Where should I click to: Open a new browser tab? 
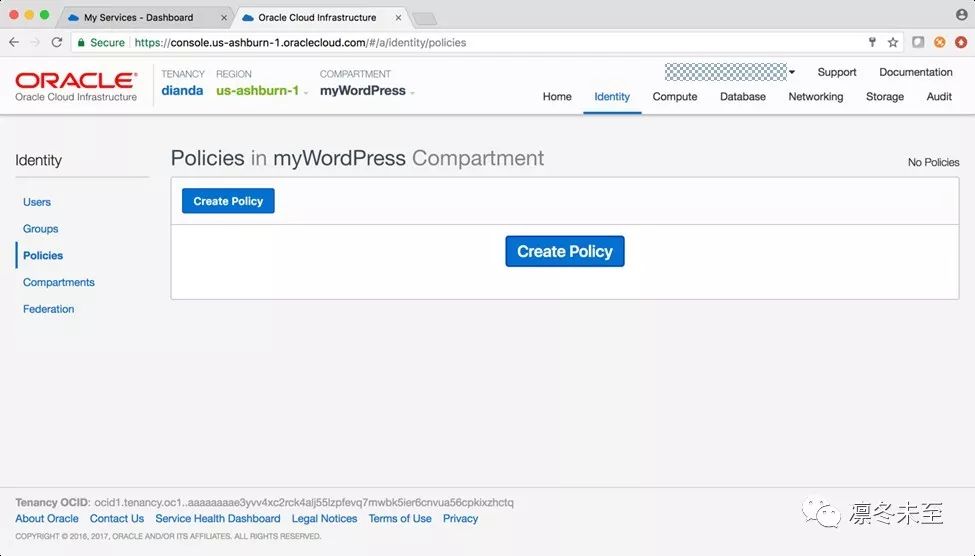pos(425,19)
